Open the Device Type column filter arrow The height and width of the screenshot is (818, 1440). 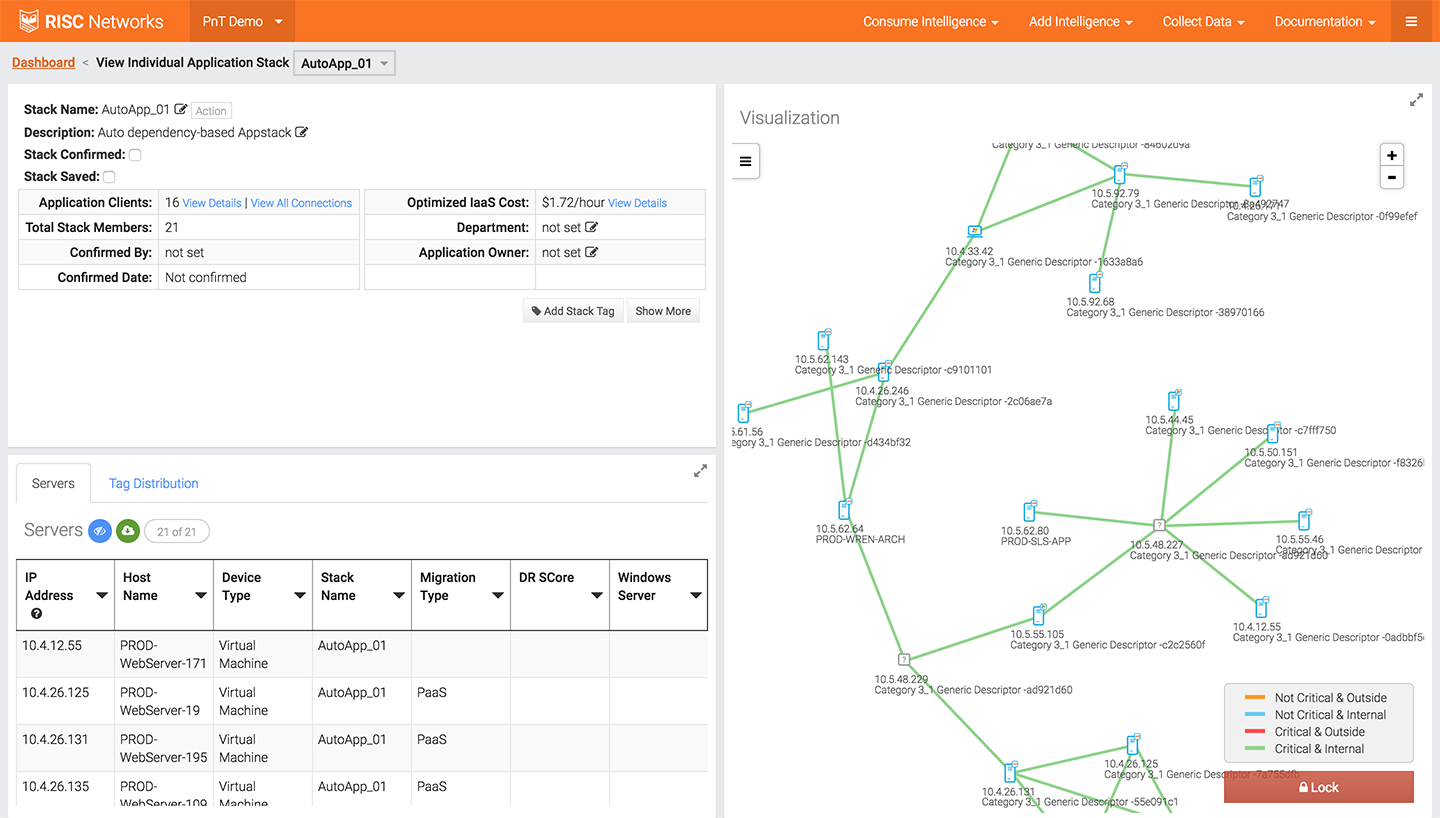coord(299,596)
